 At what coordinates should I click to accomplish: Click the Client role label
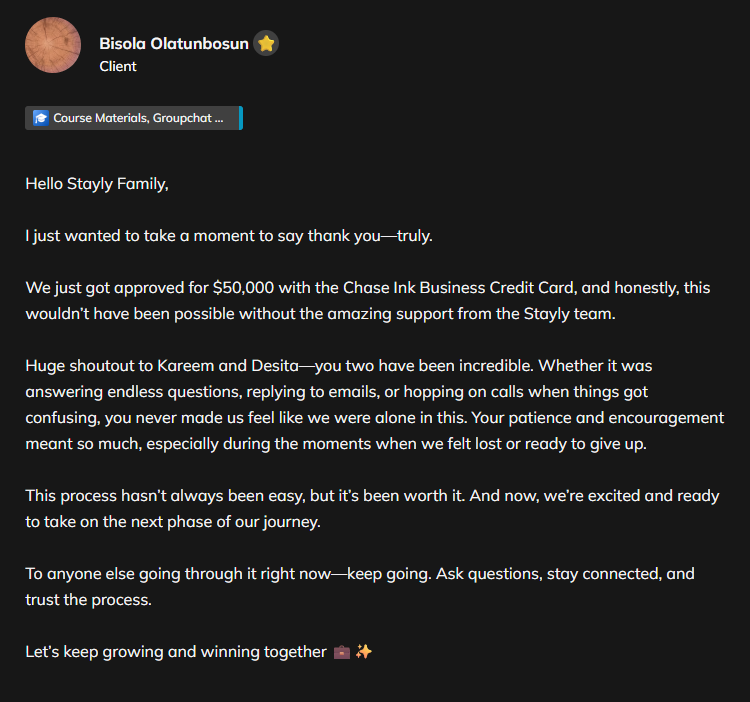click(x=118, y=67)
